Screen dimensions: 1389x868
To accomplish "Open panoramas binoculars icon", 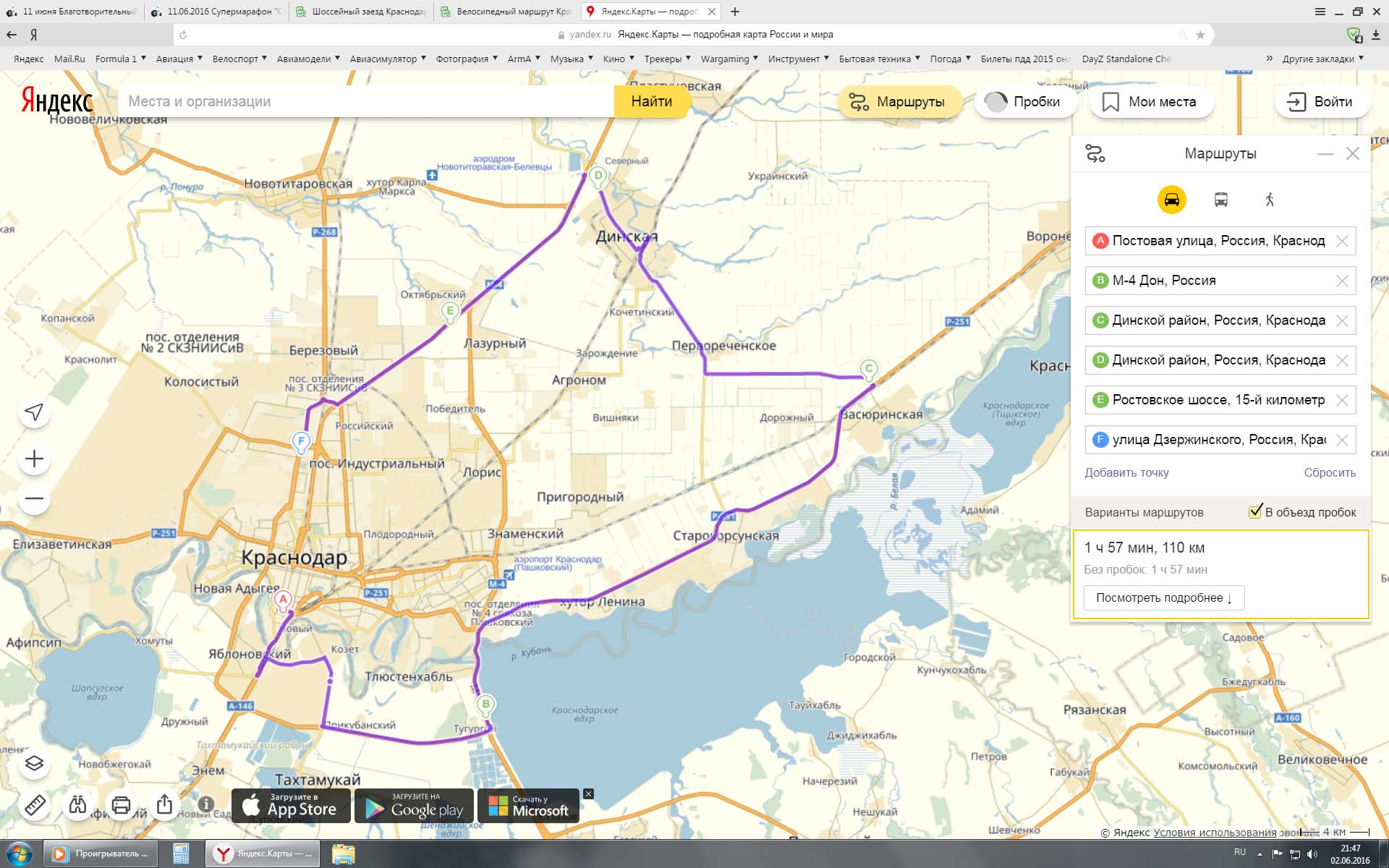I will [x=78, y=804].
